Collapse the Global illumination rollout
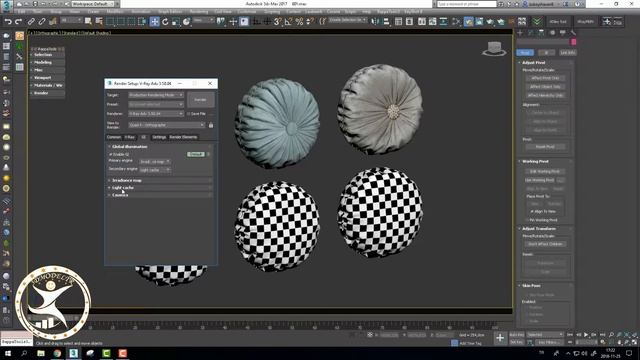 [160, 147]
